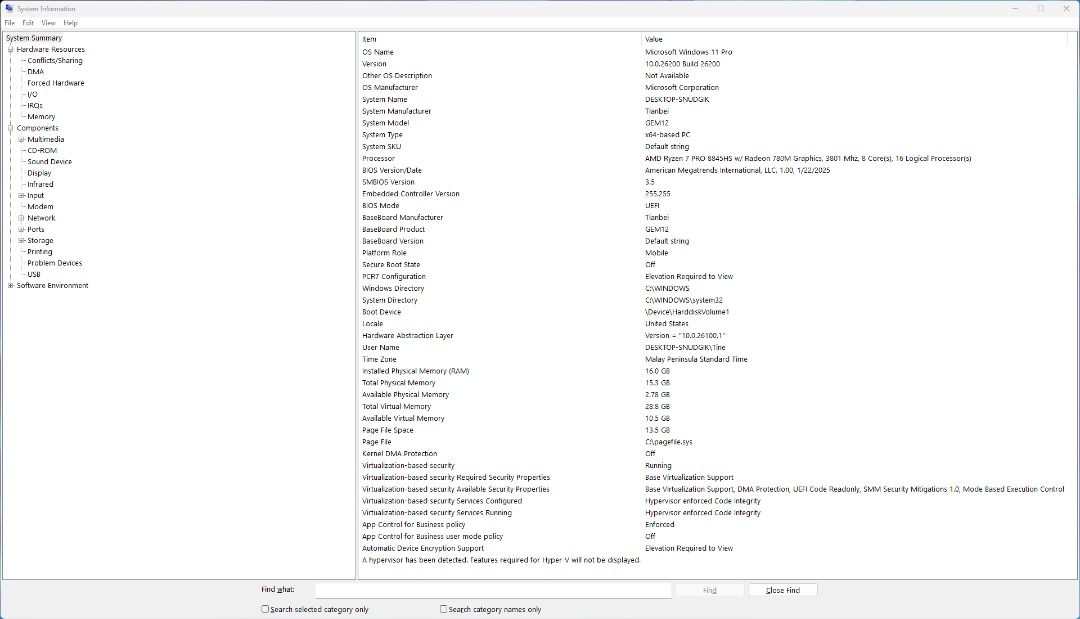Expand the Software Environment node
The height and width of the screenshot is (619, 1080).
click(11, 286)
